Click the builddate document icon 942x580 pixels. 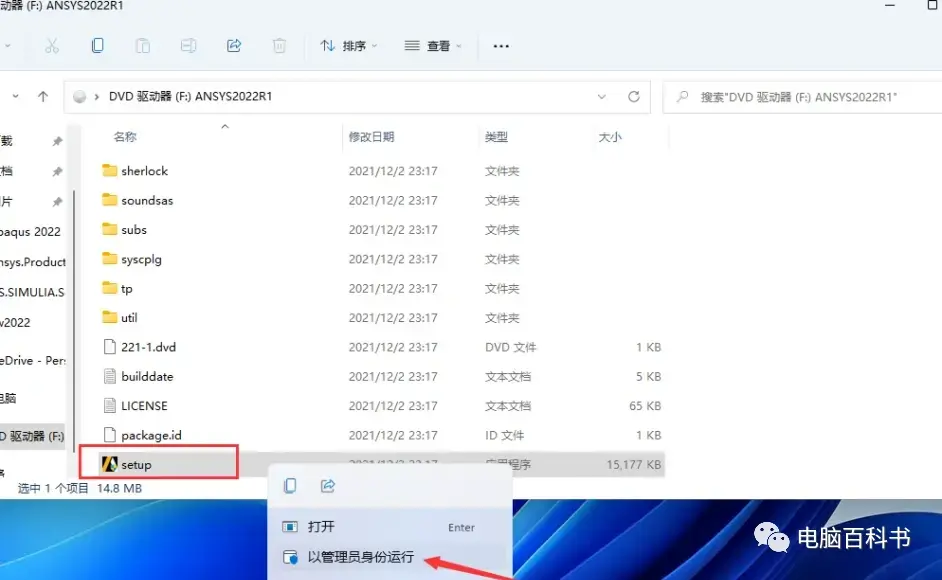point(109,376)
